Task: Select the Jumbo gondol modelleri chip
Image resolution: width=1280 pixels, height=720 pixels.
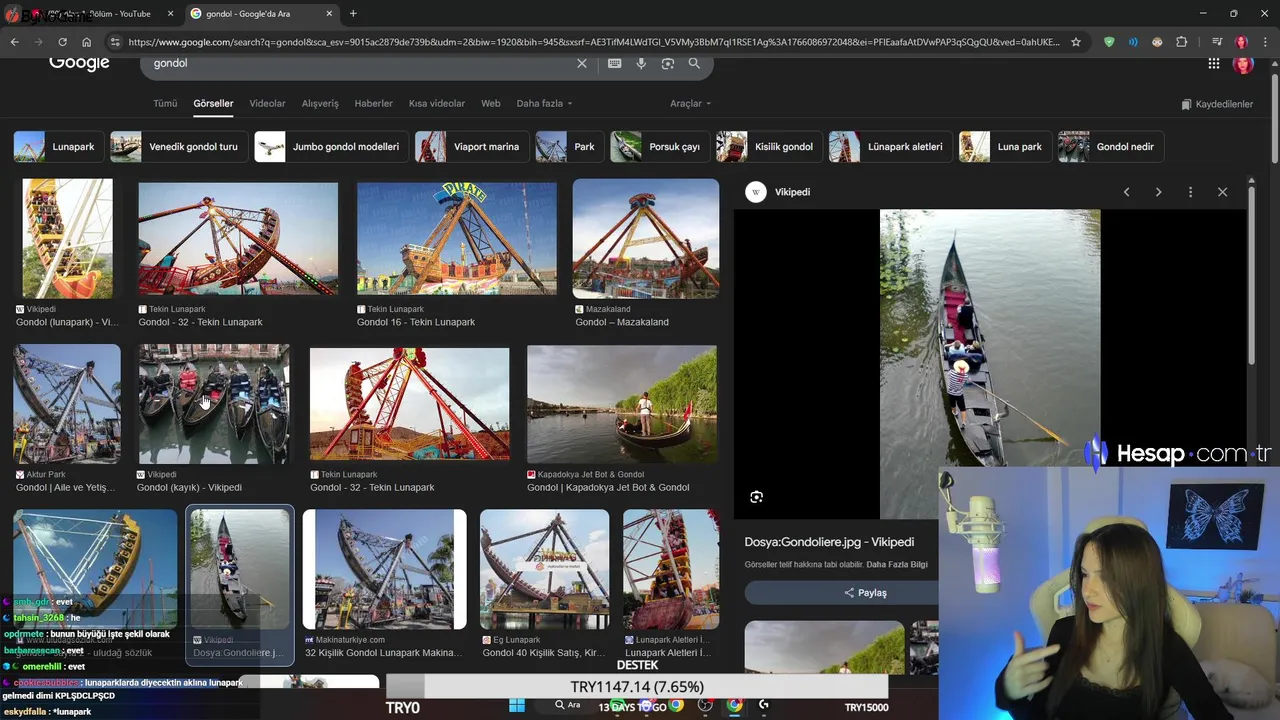Action: 331,147
